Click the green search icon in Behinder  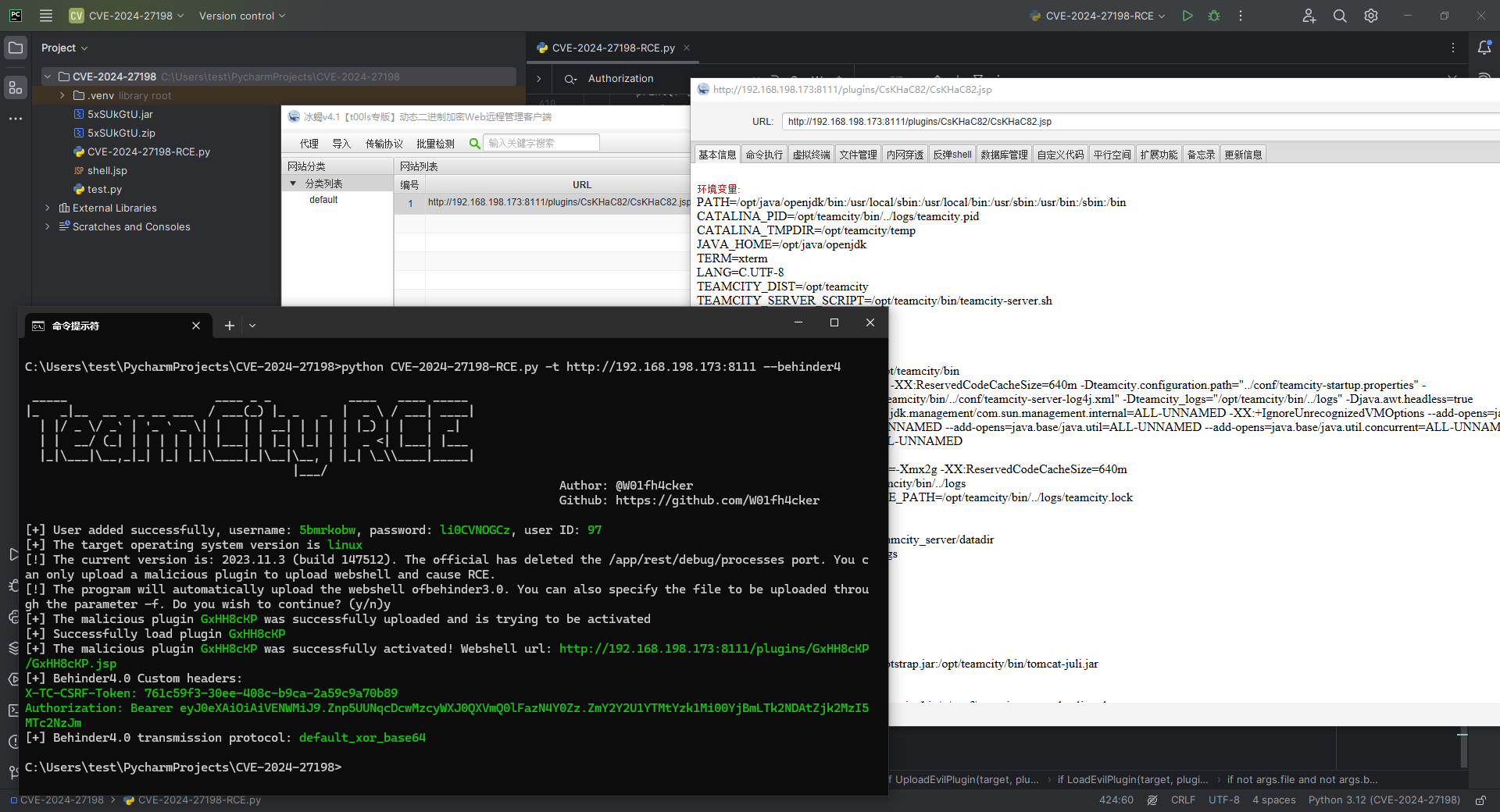click(474, 143)
